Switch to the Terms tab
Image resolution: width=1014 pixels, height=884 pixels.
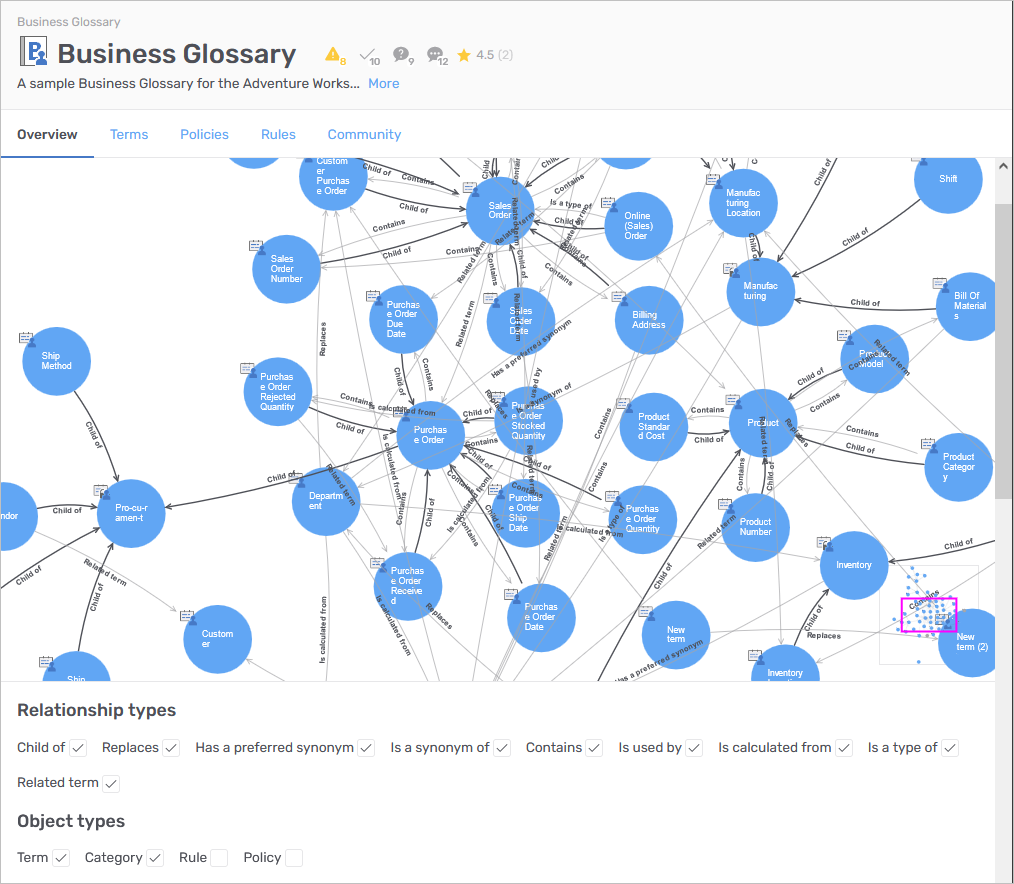click(129, 134)
